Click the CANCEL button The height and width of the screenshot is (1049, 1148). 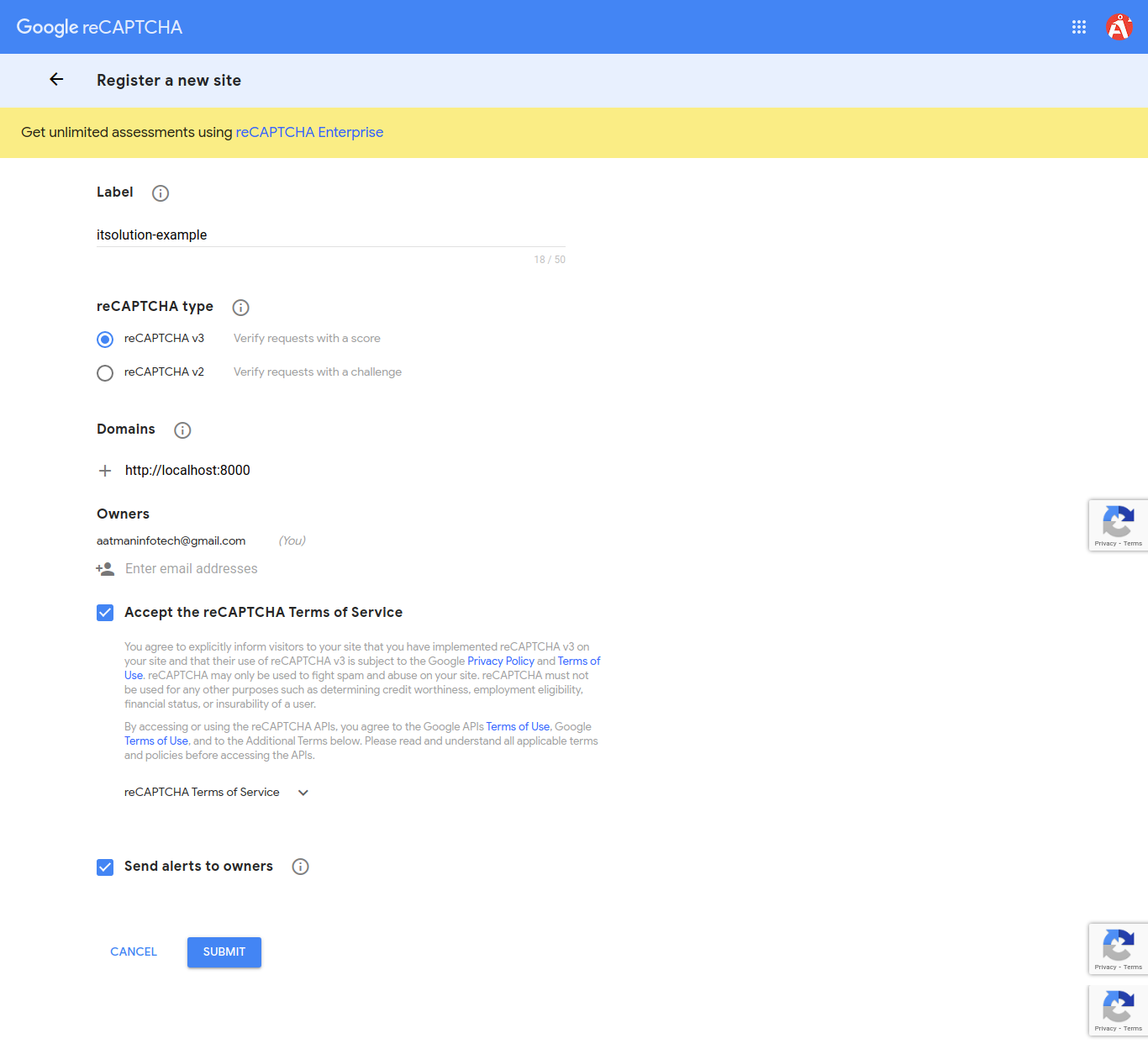[134, 951]
